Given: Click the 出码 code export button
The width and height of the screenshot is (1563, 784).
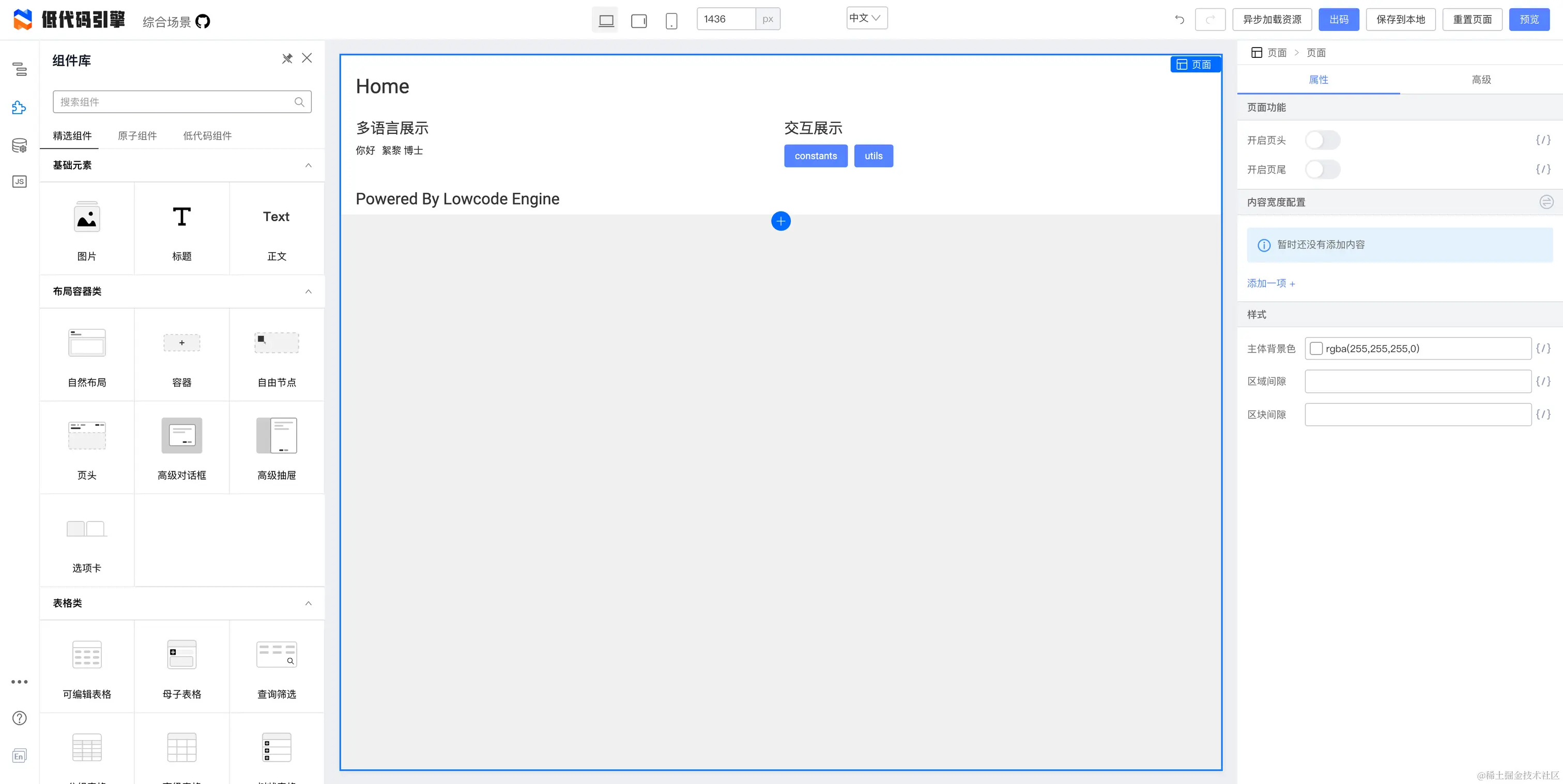Looking at the screenshot, I should pyautogui.click(x=1339, y=20).
